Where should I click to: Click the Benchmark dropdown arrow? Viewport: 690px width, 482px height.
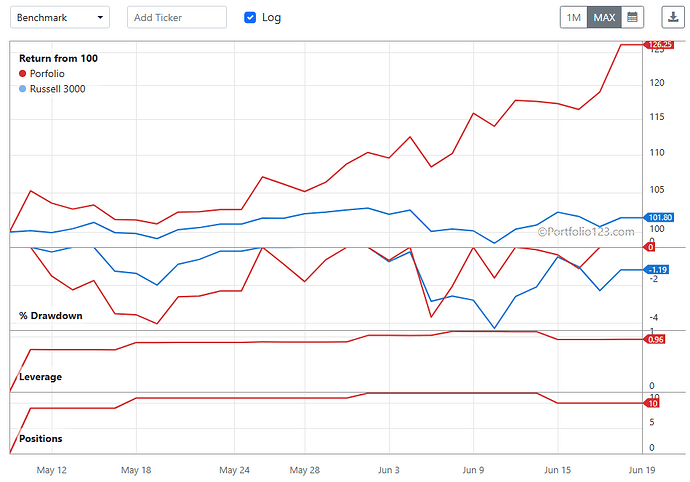coord(100,18)
